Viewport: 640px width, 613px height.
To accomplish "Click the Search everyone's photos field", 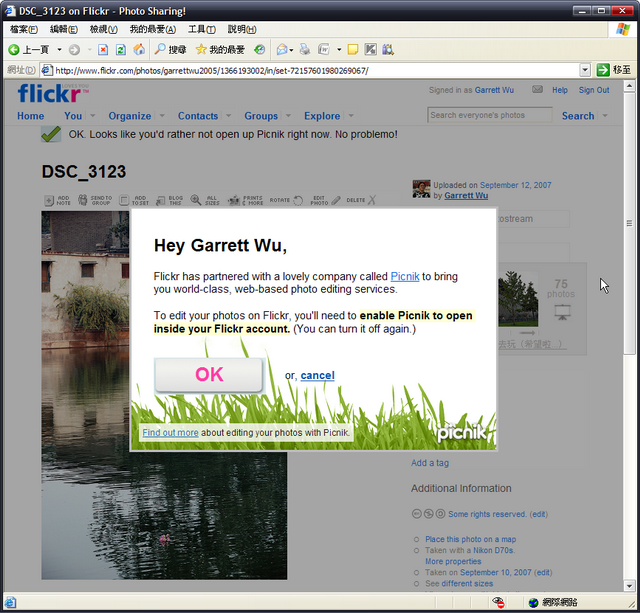I will pos(489,115).
